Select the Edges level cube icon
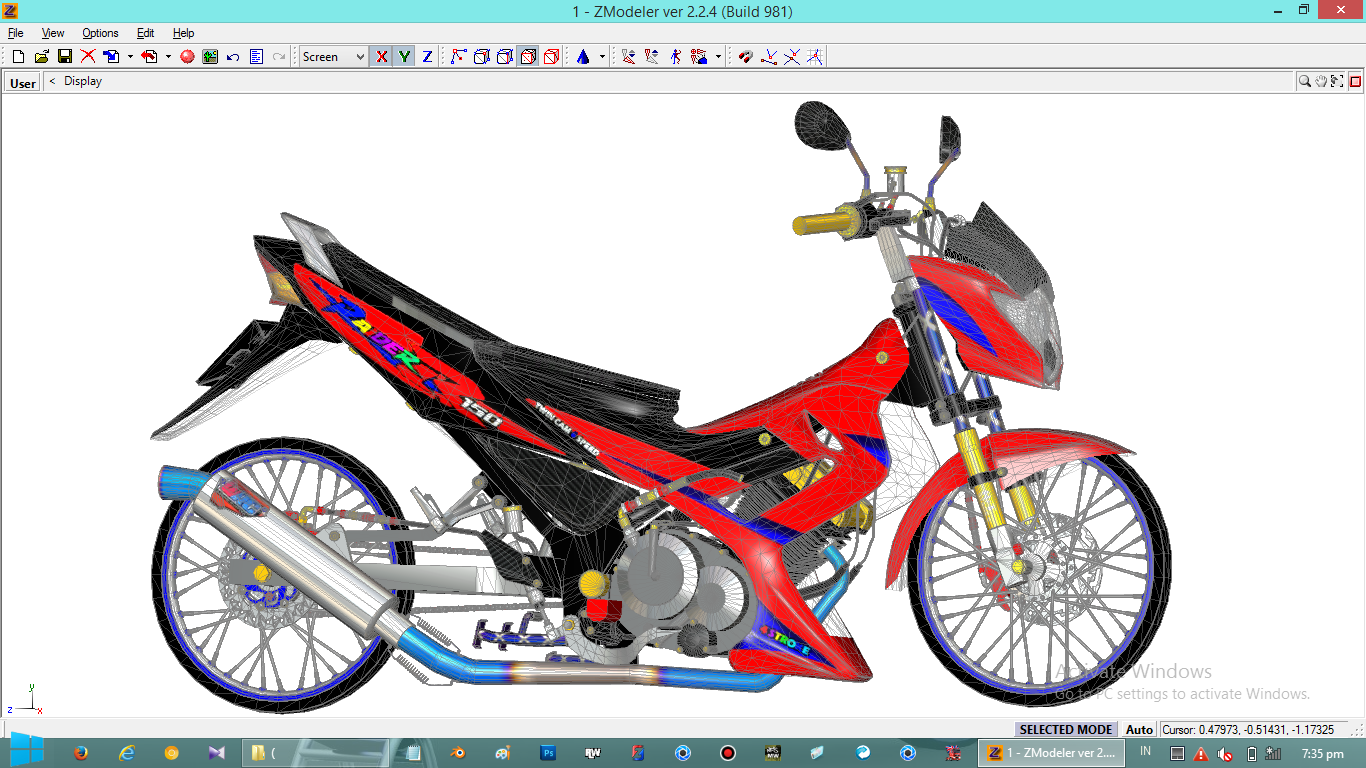This screenshot has height=768, width=1366. [x=481, y=57]
